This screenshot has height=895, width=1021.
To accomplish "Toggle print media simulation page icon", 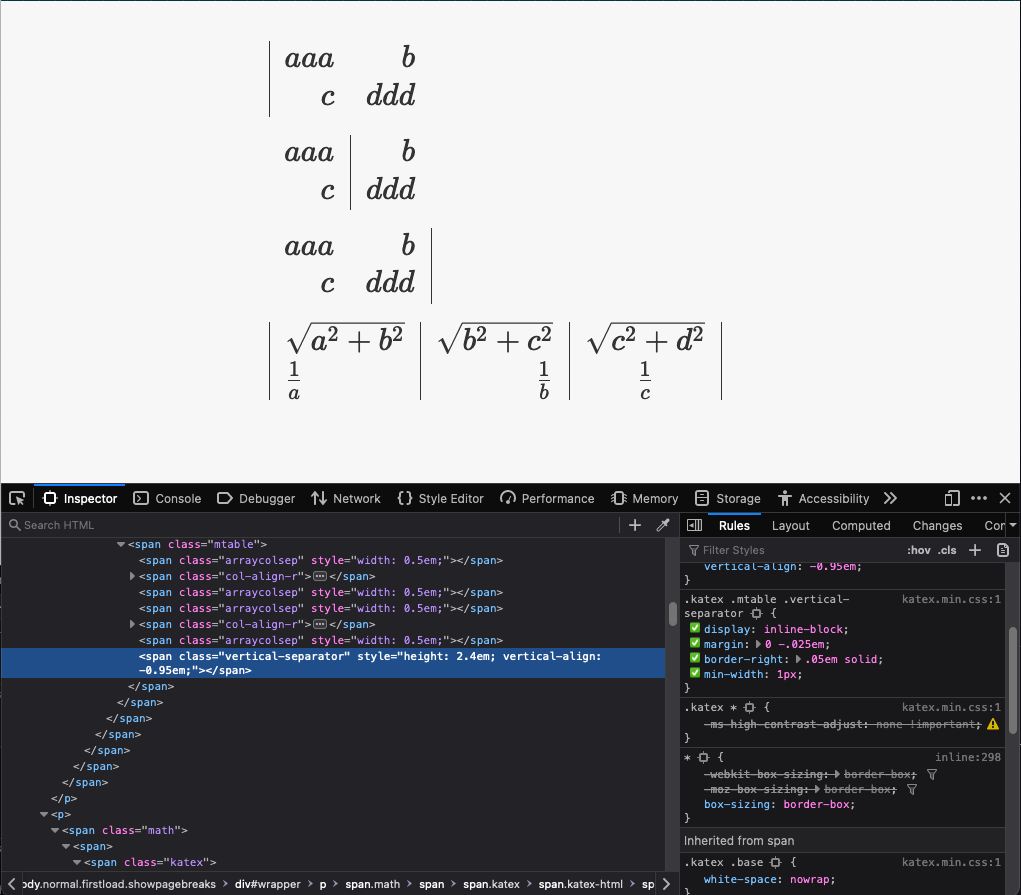I will pos(1003,550).
